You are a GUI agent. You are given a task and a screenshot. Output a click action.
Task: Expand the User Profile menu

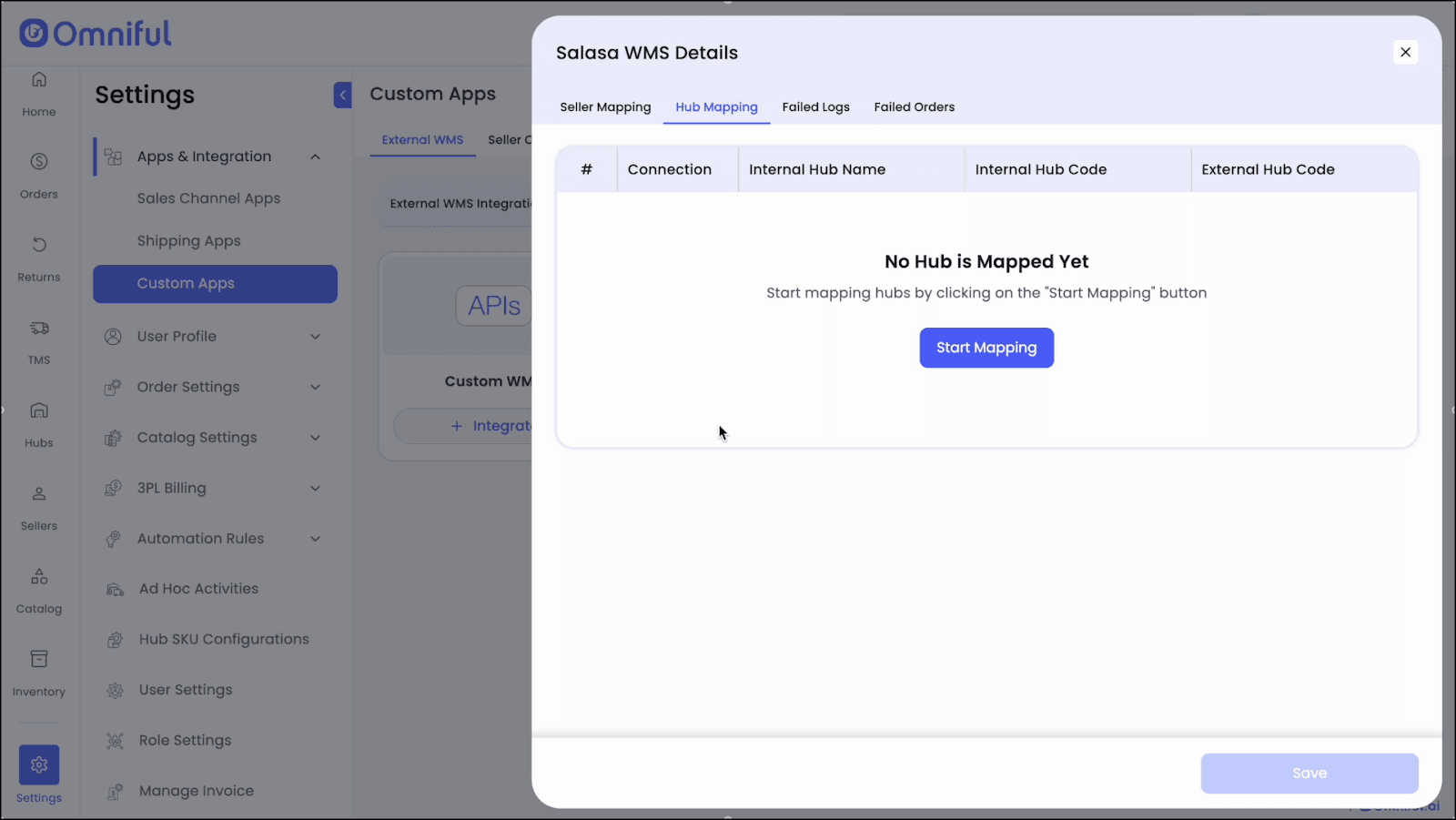coord(315,337)
